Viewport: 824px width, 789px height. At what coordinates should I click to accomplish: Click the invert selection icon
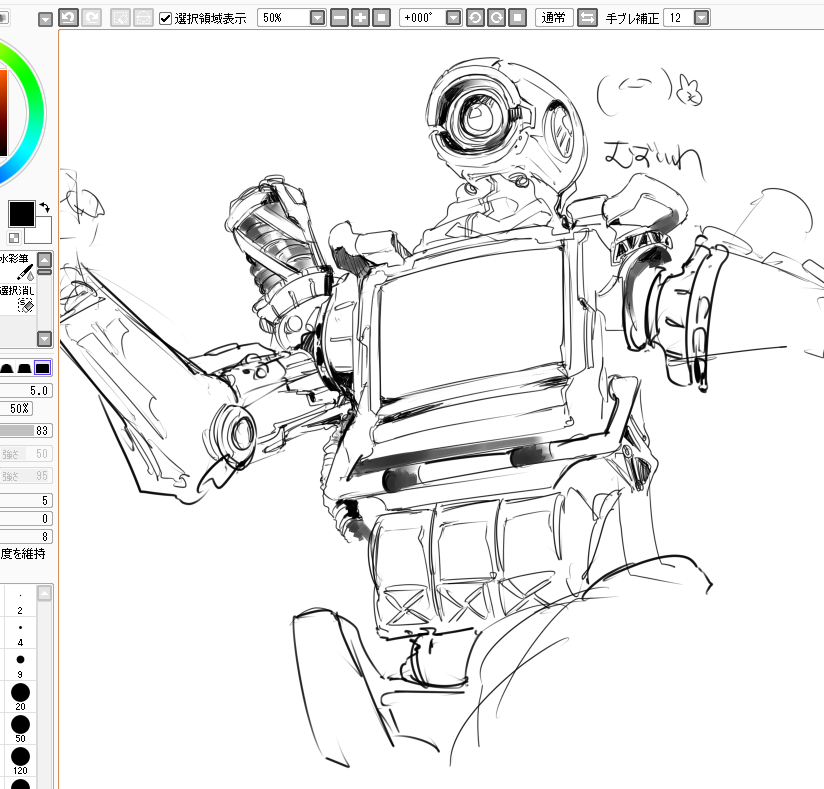pyautogui.click(x=143, y=18)
